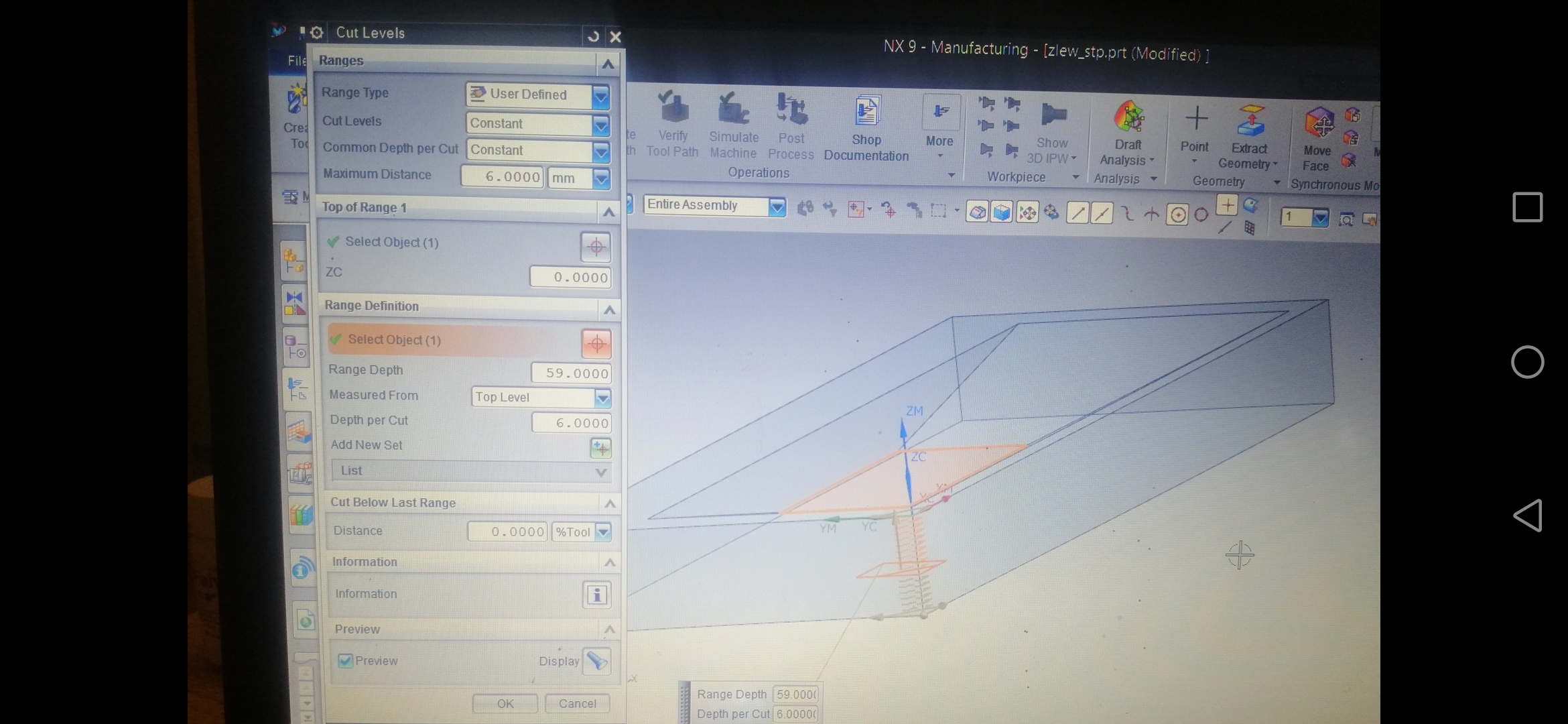Collapse Cut Below Last Range section
Image resolution: width=1568 pixels, height=724 pixels.
(610, 503)
